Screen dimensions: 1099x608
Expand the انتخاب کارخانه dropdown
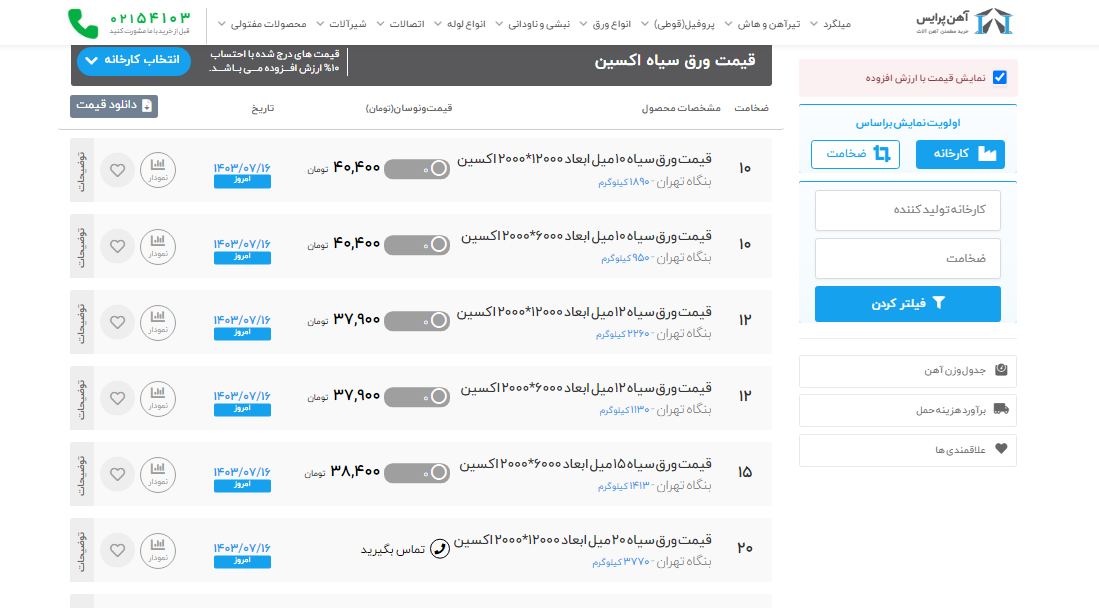[x=133, y=60]
